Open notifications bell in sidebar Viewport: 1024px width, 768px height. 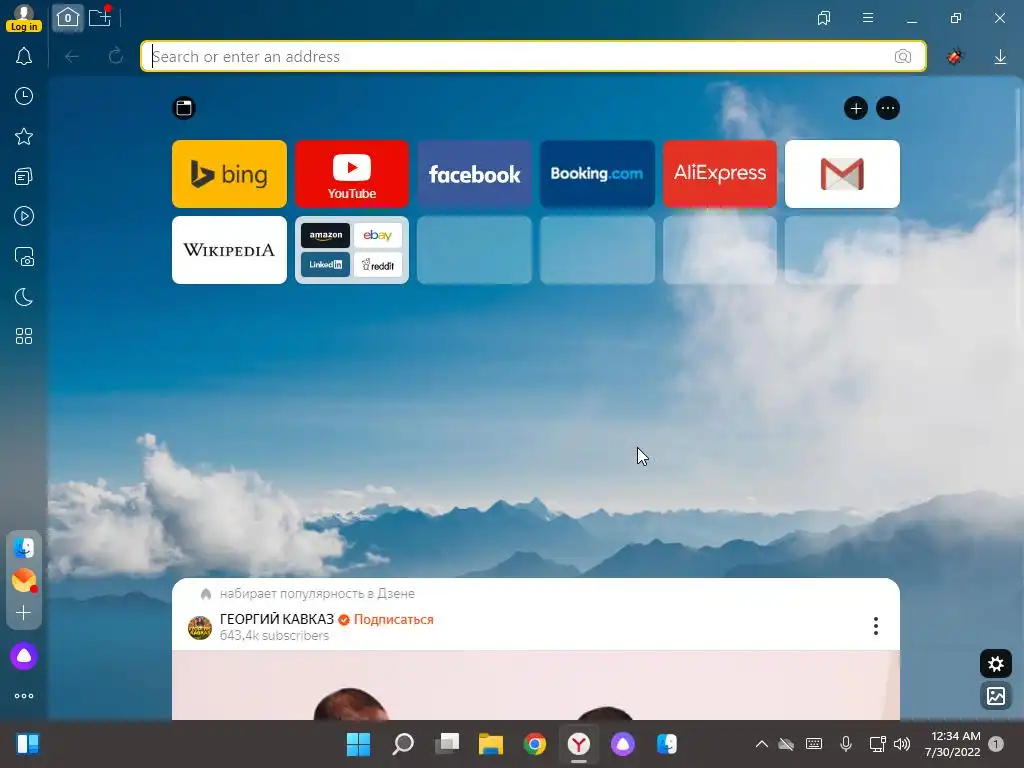click(x=24, y=57)
